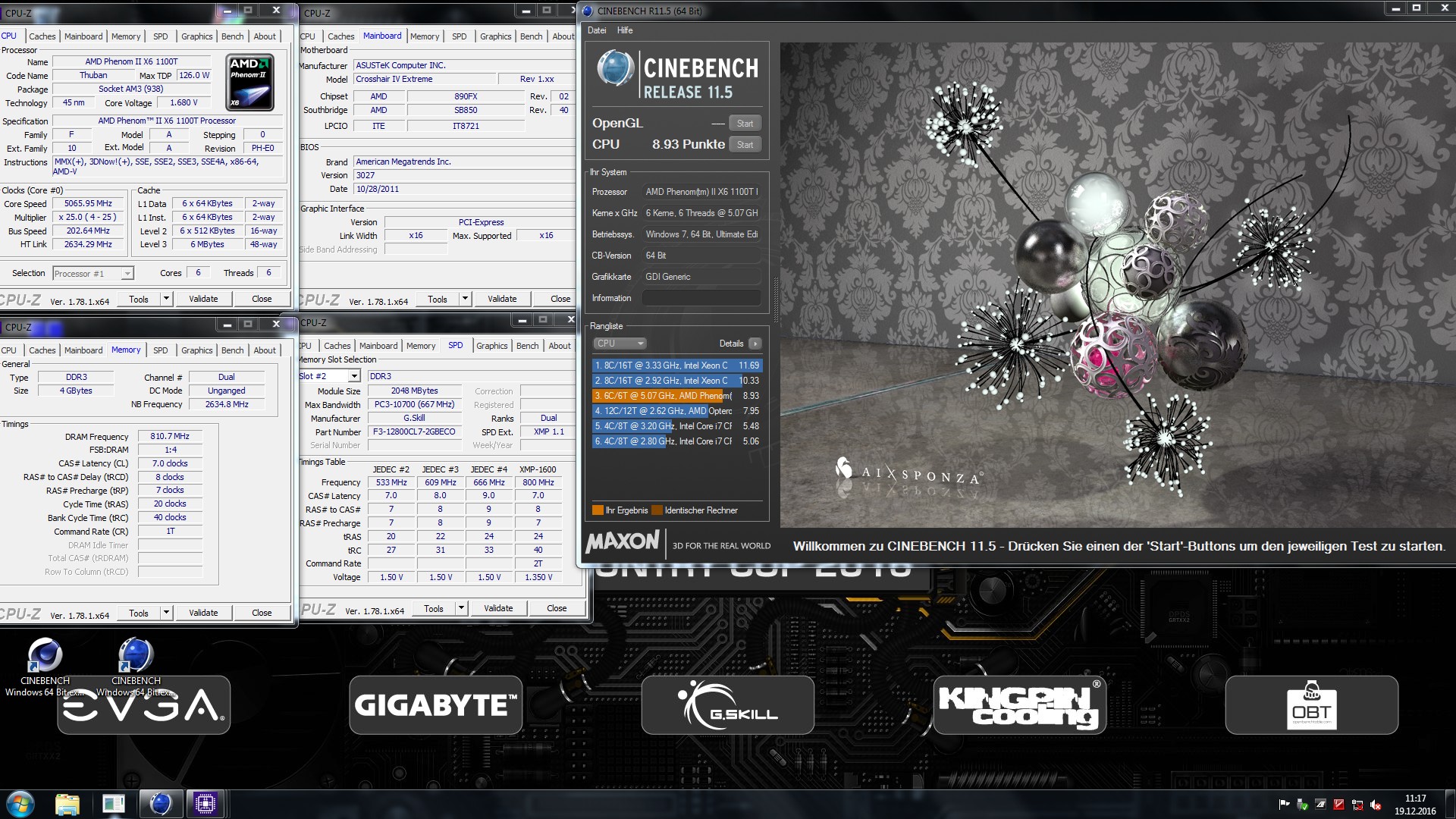Screen dimensions: 1456x819
Task: Open the Hilfe menu in CINEBENCH
Action: (x=625, y=30)
